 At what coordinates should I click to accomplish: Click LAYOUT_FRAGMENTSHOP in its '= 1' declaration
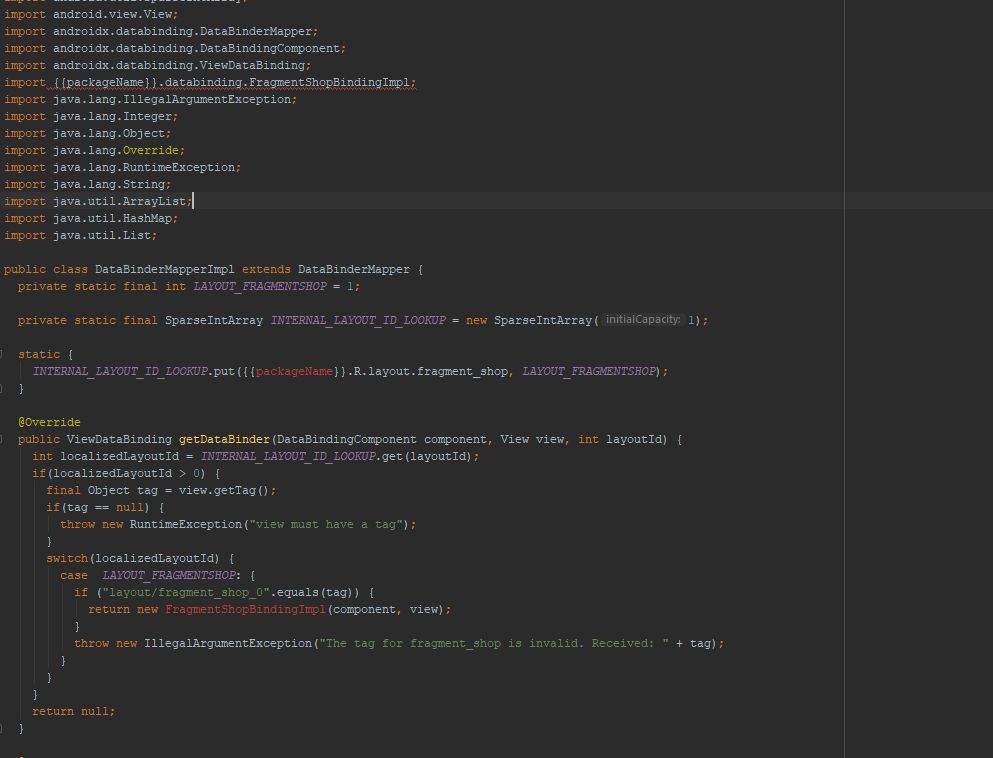pyautogui.click(x=260, y=286)
